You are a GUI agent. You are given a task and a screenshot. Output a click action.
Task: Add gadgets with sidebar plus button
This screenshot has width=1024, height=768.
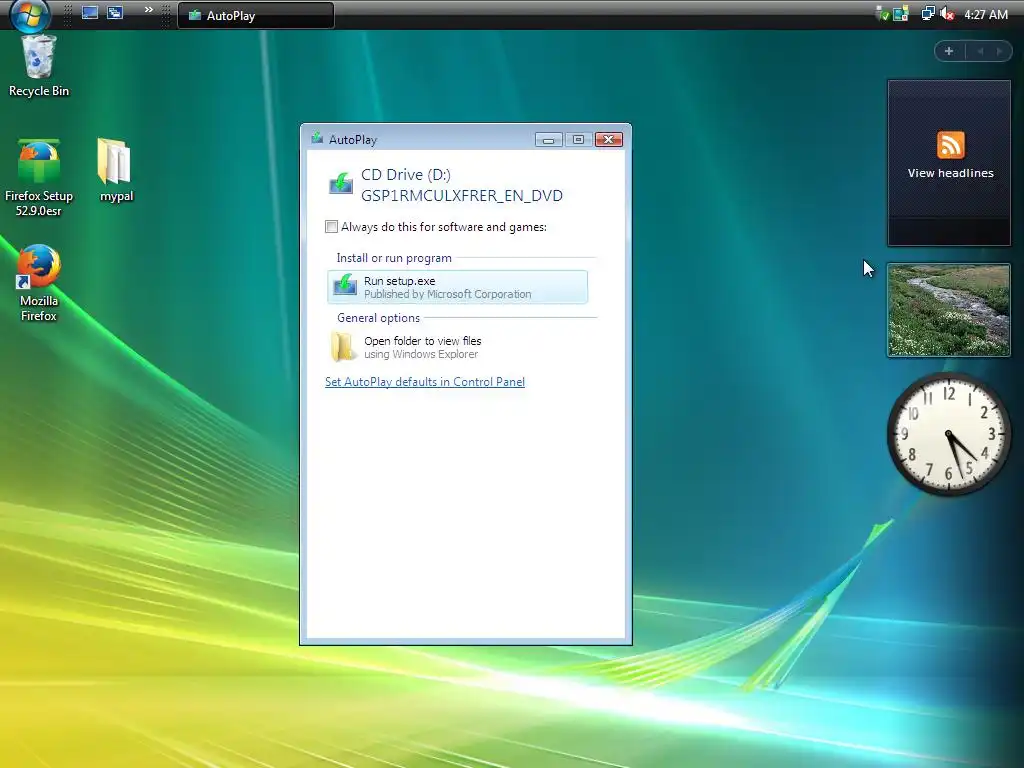point(949,51)
